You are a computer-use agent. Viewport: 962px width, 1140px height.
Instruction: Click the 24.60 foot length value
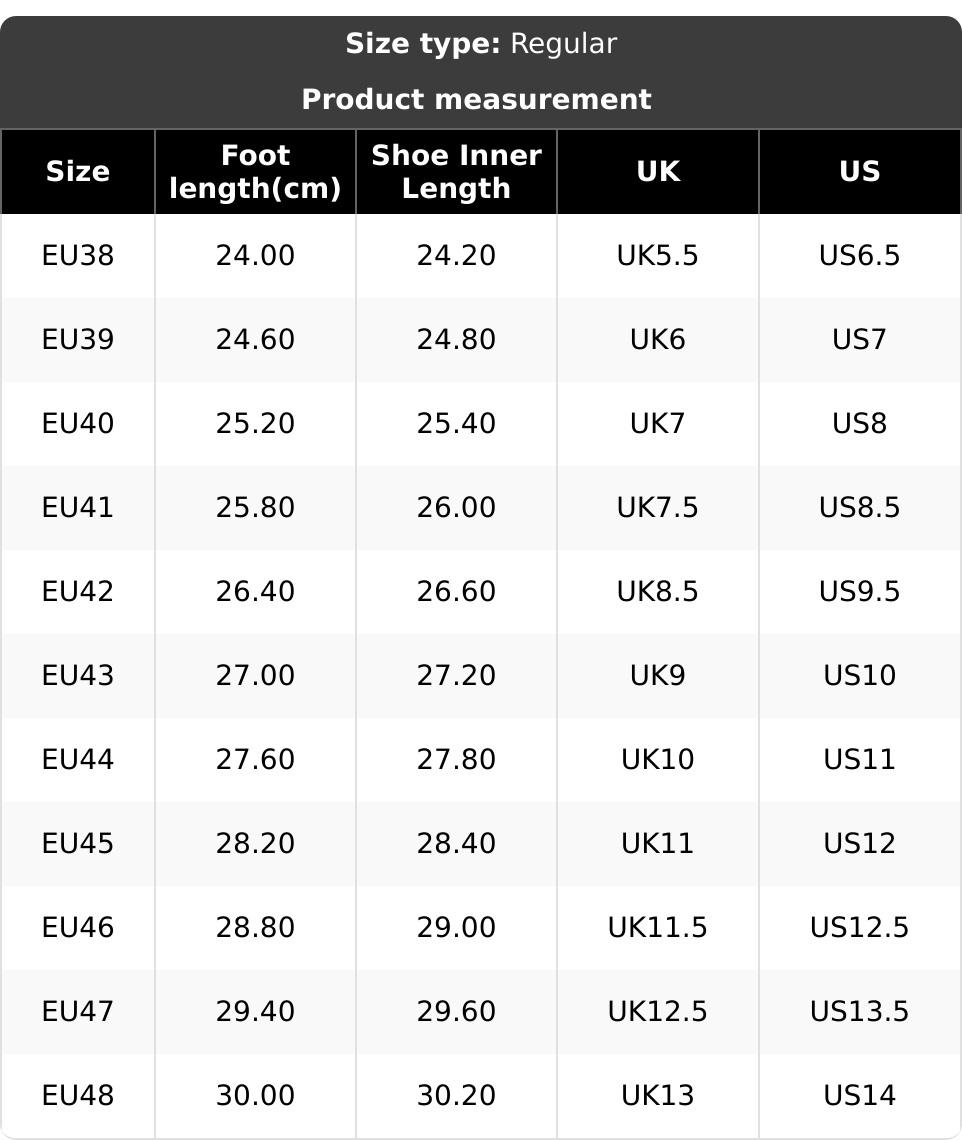(x=256, y=340)
